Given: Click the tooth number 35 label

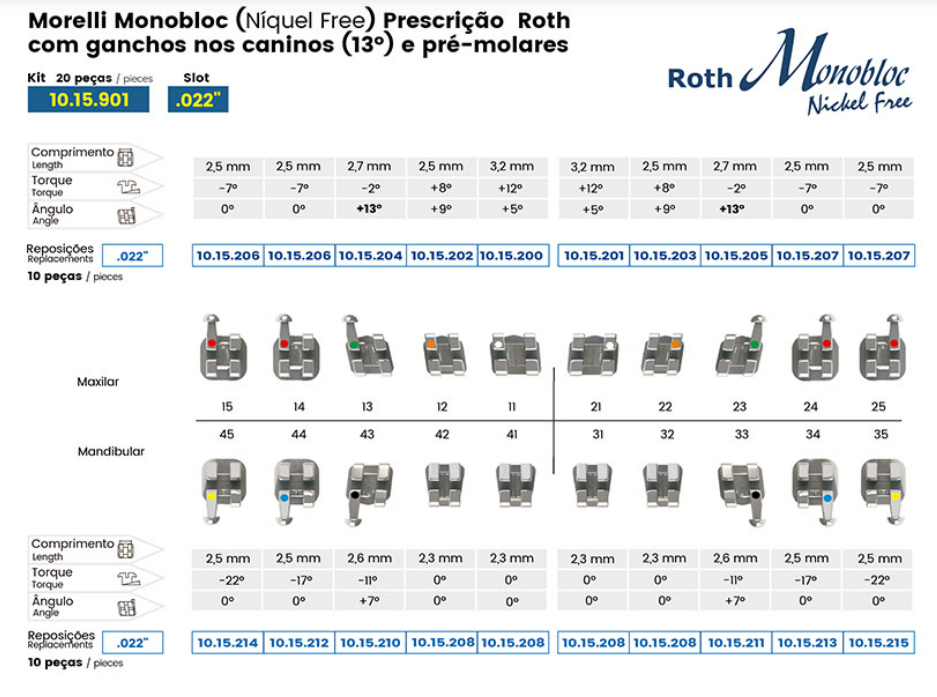Looking at the screenshot, I should tap(881, 435).
